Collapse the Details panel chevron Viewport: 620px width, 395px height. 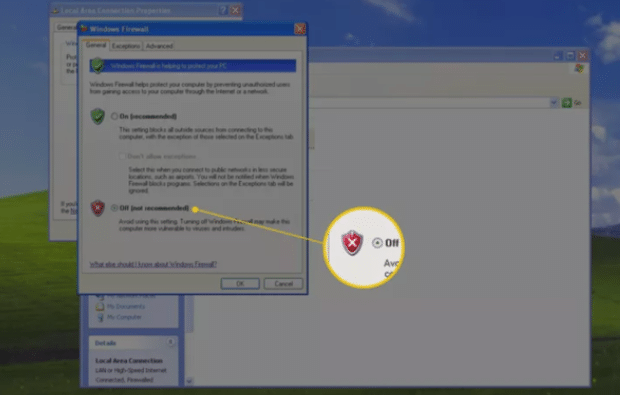coord(170,342)
